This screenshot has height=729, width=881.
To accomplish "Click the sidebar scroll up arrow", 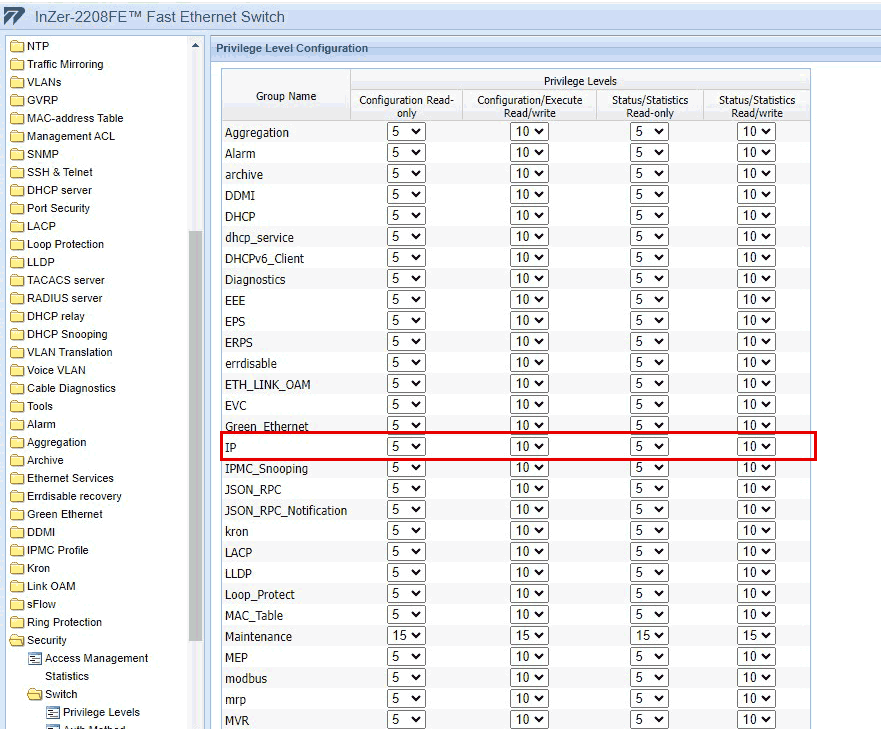I will click(x=195, y=46).
